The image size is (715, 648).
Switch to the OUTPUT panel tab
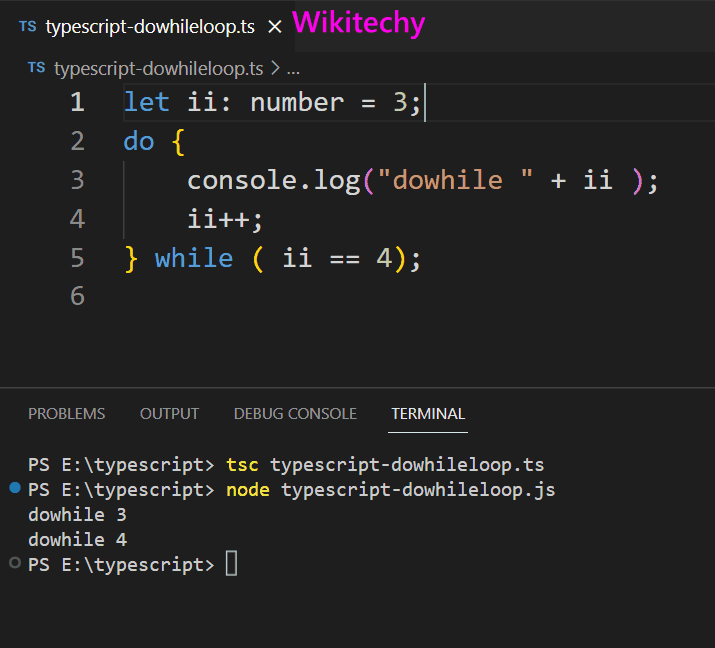pyautogui.click(x=169, y=414)
